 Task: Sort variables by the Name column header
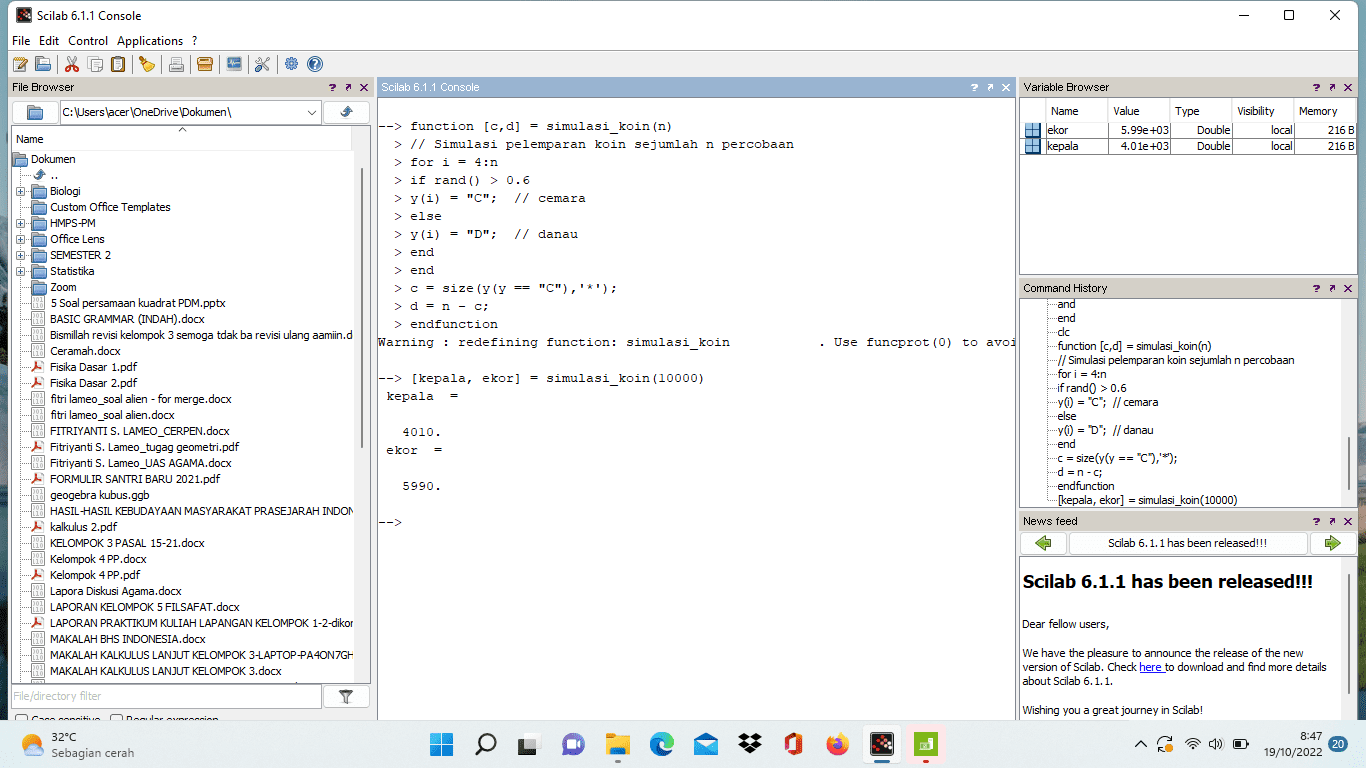(x=1076, y=111)
